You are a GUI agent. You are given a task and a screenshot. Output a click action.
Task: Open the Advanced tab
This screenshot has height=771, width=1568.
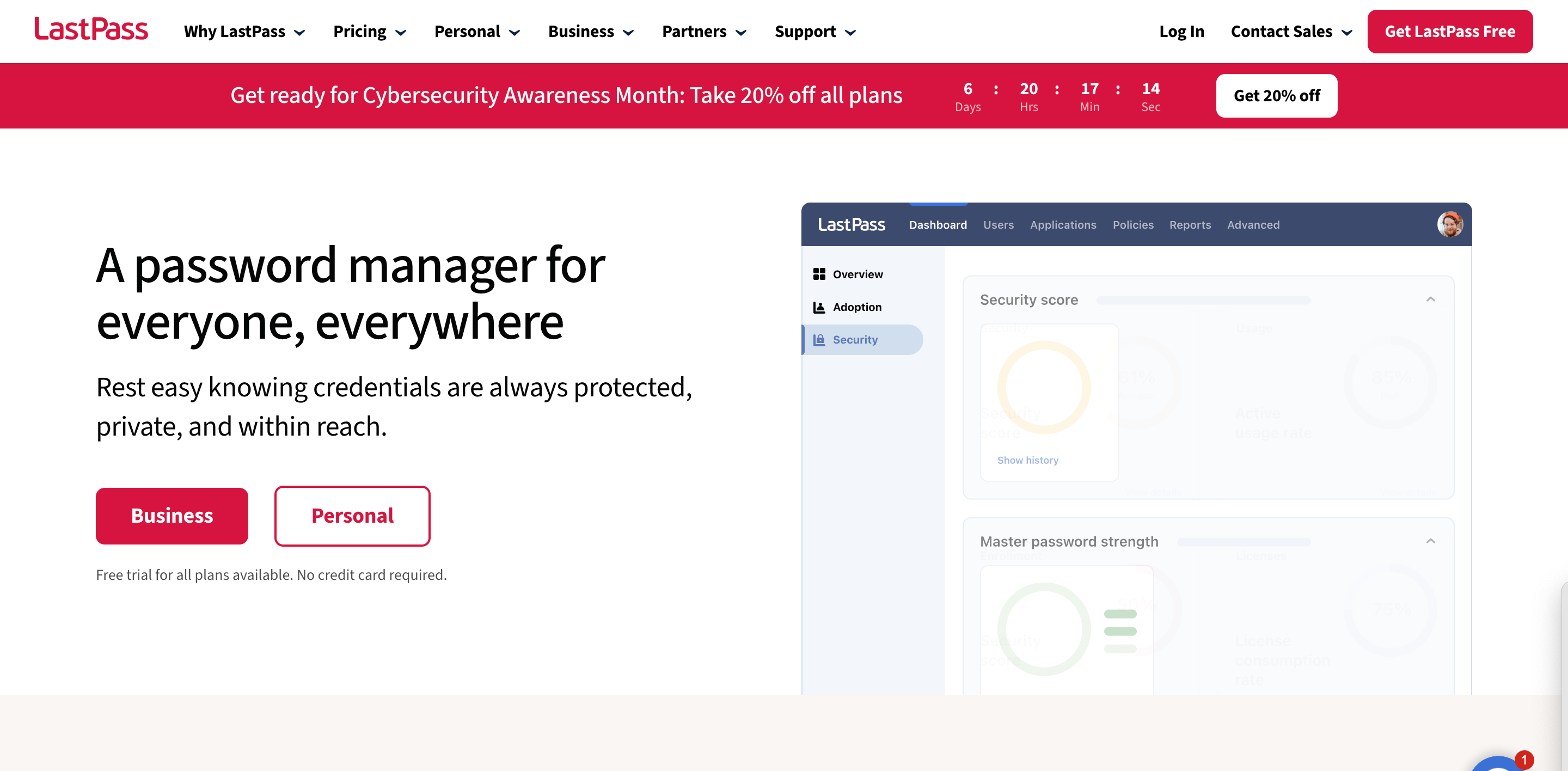click(x=1253, y=225)
